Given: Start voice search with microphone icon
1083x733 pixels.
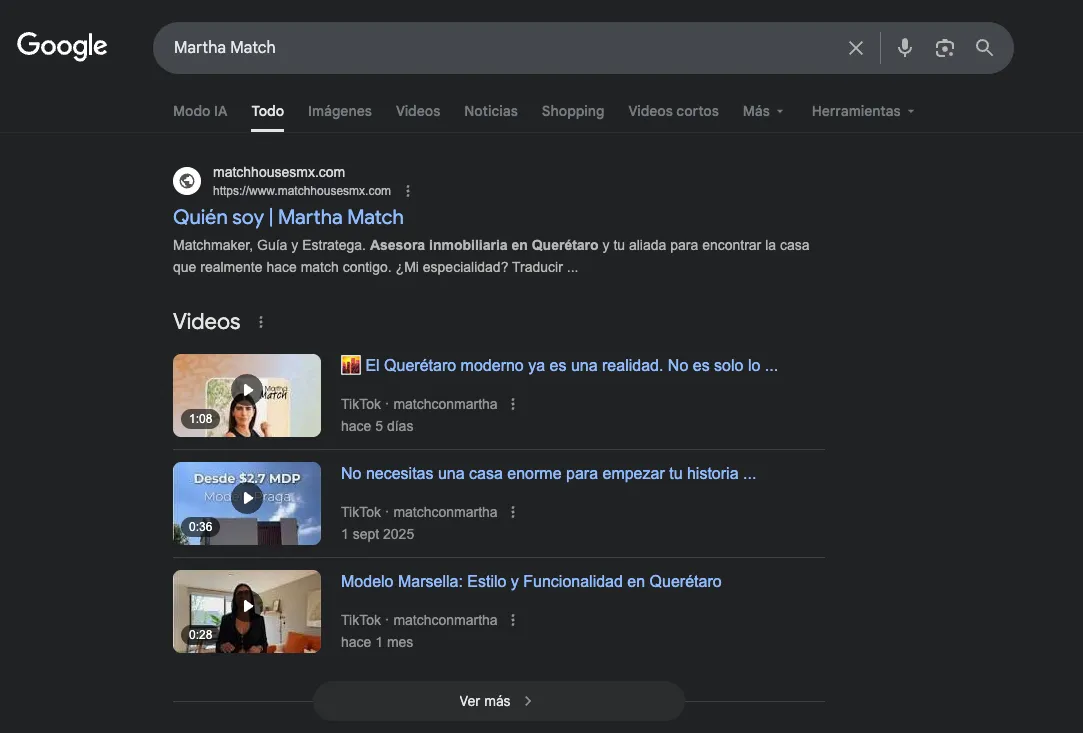Looking at the screenshot, I should 905,48.
